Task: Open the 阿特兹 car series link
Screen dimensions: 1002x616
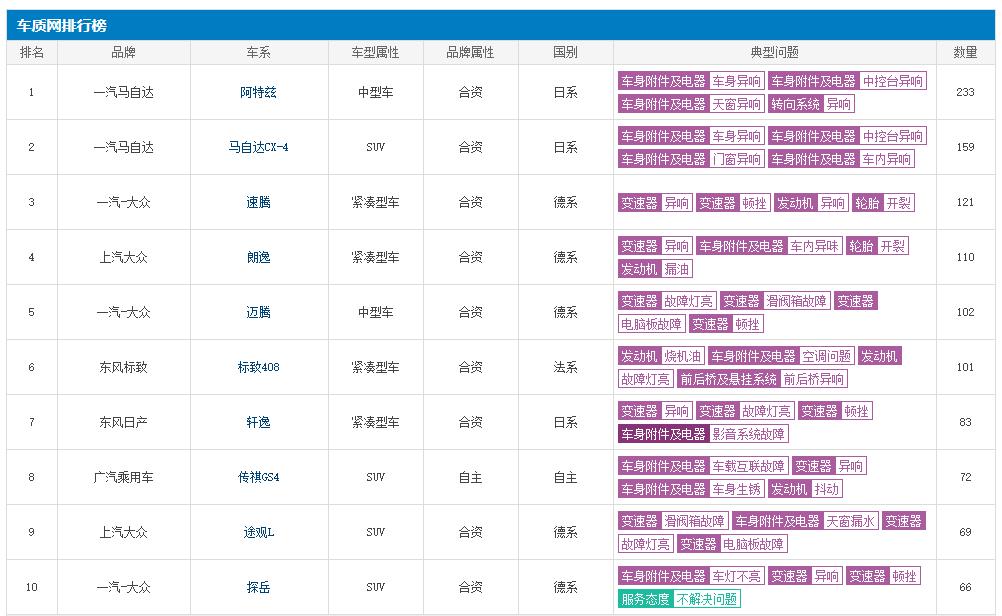Action: pos(258,93)
